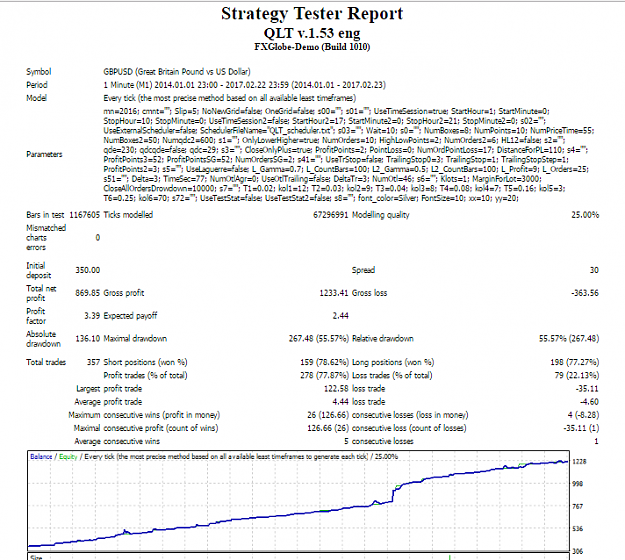The width and height of the screenshot is (625, 560).
Task: Click 'Balance' legend in the chart
Action: pos(41,457)
